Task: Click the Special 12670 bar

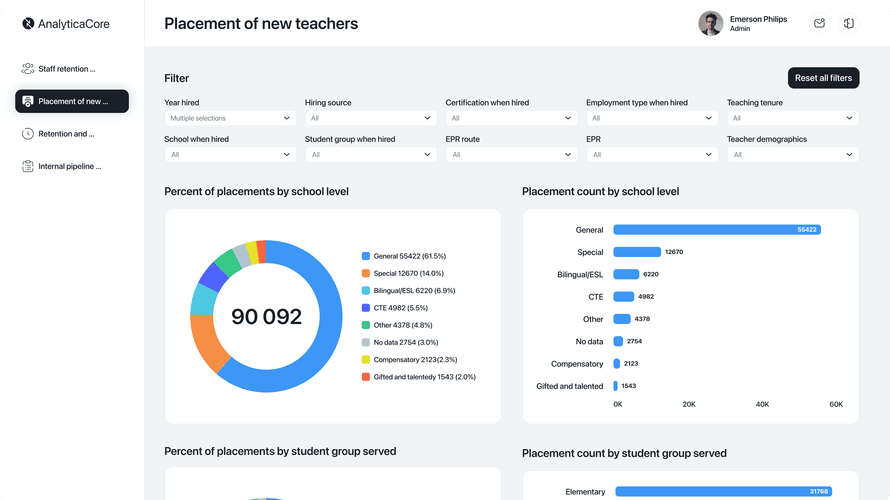Action: [637, 252]
